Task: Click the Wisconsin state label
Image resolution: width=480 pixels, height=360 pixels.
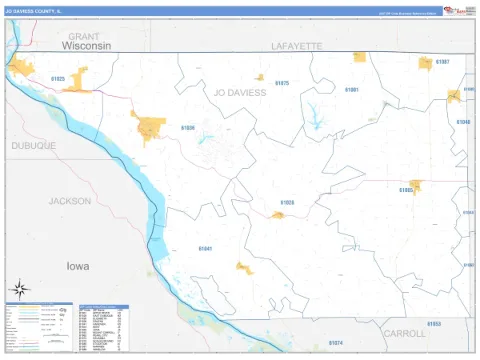Action: coord(86,46)
